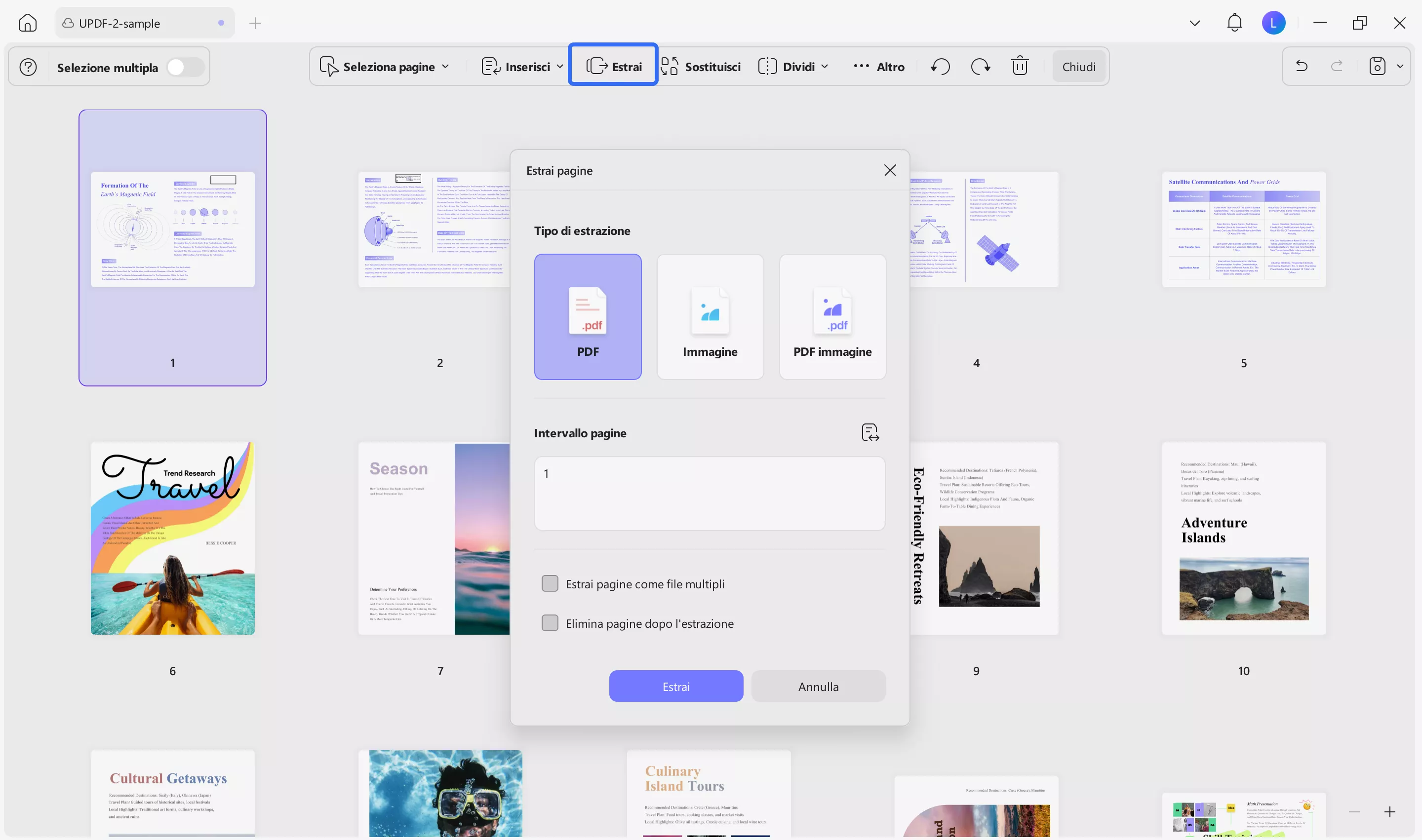
Task: Click the save icon
Action: point(1377,66)
